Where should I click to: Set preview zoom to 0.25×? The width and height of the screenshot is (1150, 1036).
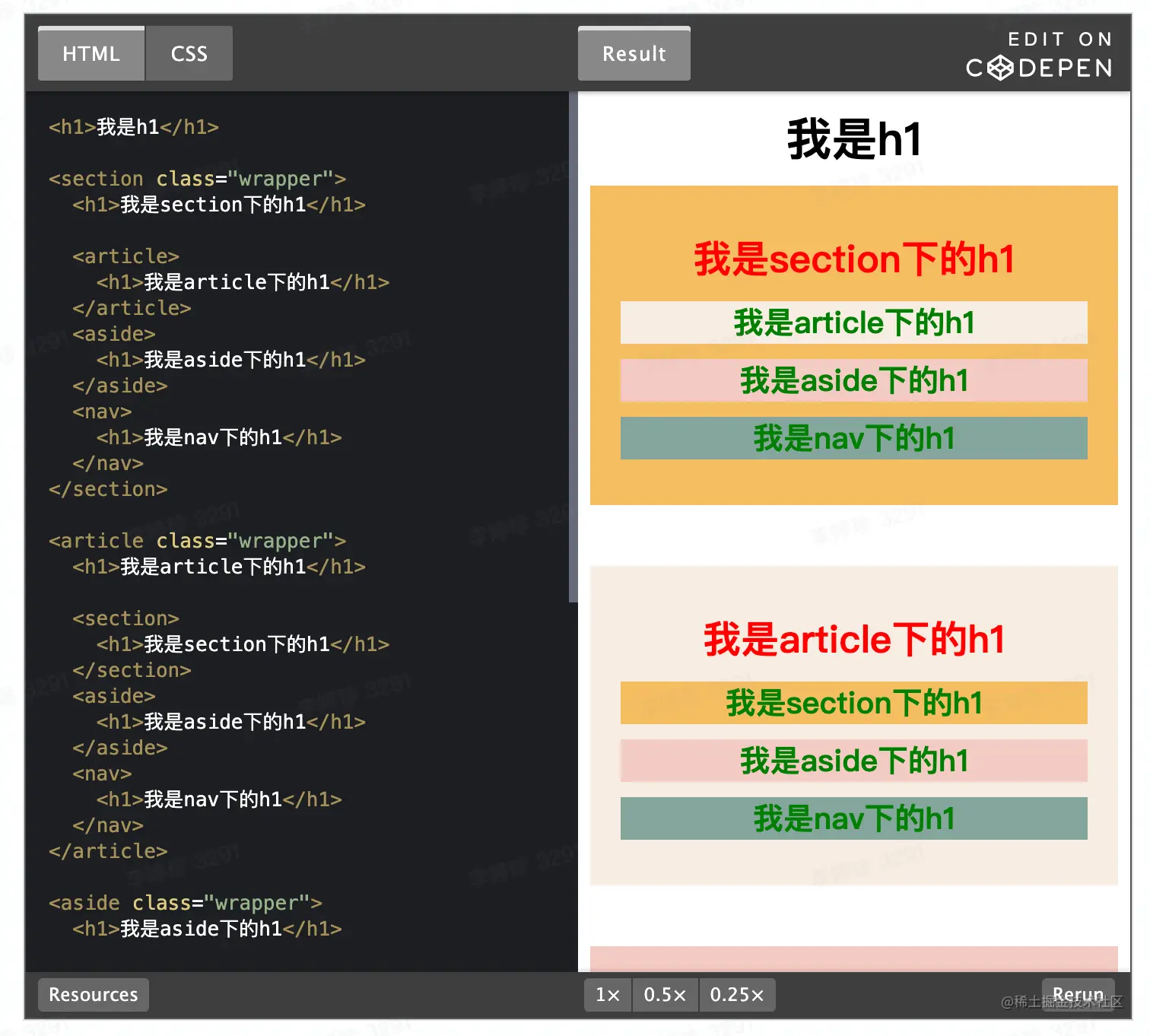pyautogui.click(x=737, y=995)
